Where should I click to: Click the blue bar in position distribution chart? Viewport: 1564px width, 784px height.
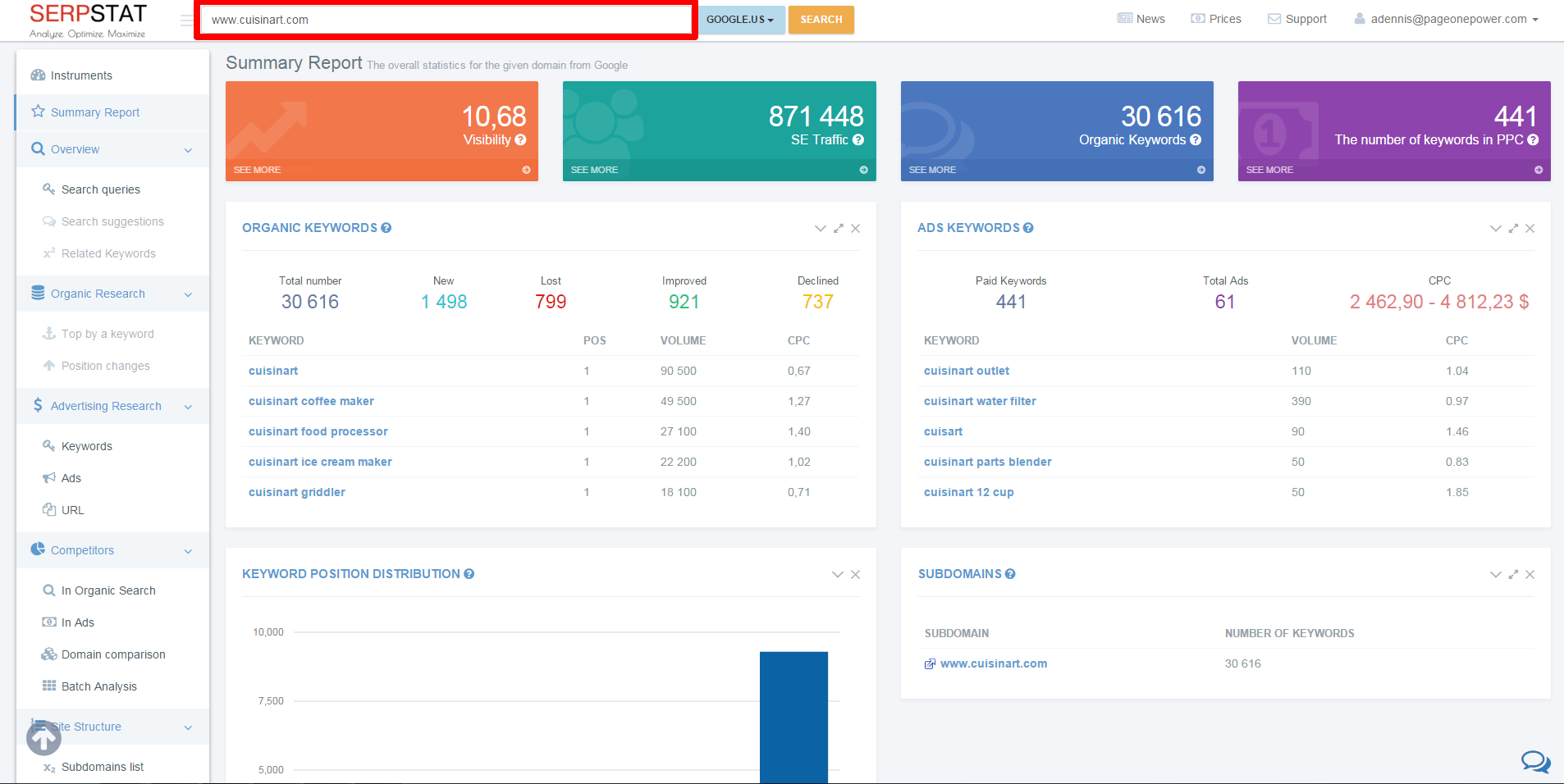(793, 717)
